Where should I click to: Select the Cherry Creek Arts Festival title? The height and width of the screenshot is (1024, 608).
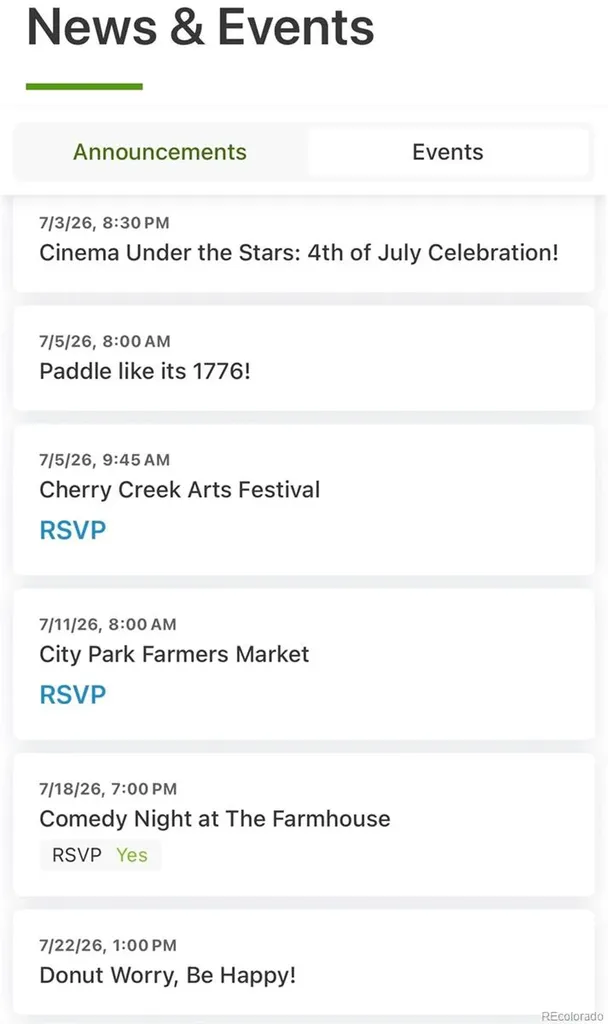click(180, 490)
